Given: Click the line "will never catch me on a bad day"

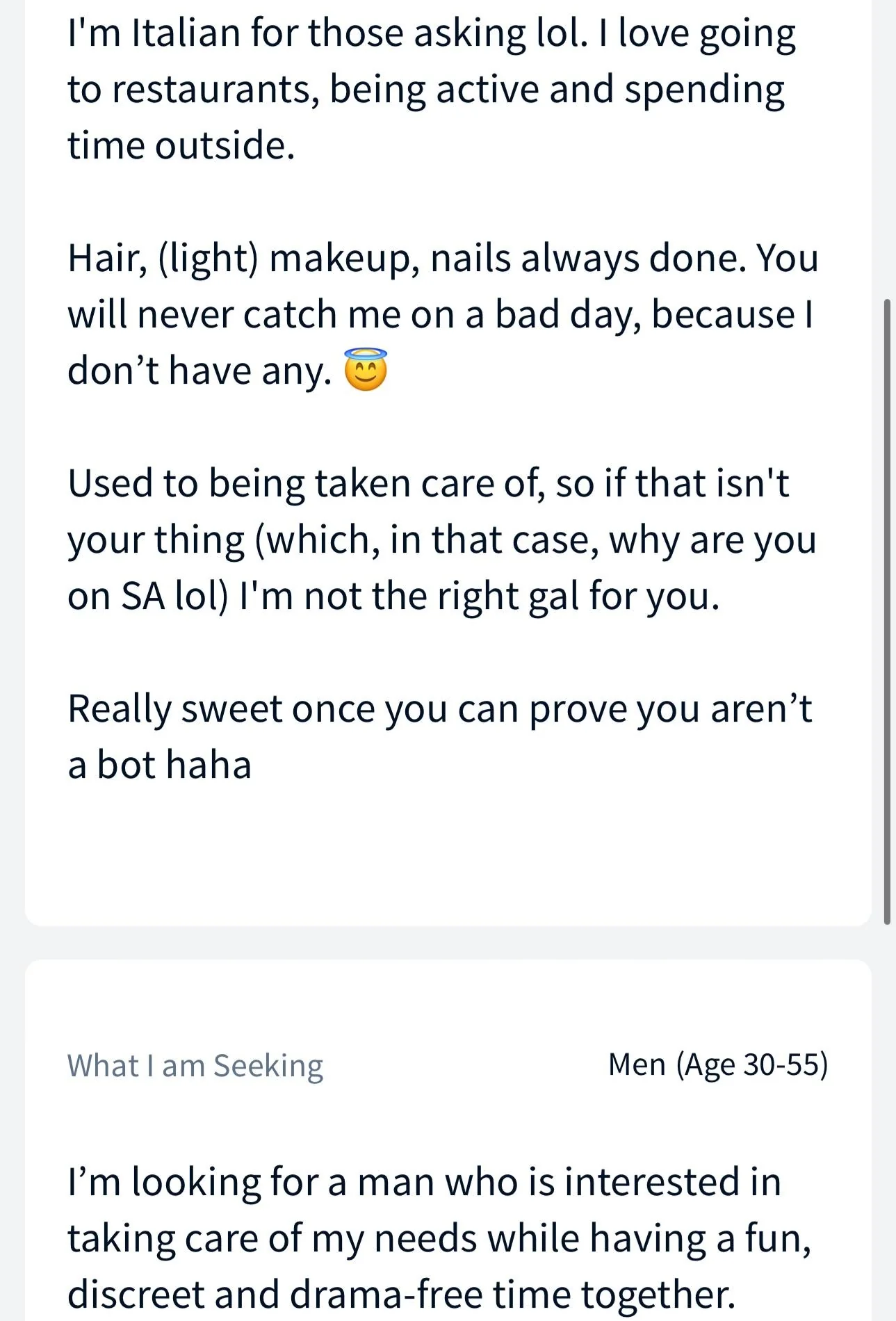Looking at the screenshot, I should [x=440, y=315].
